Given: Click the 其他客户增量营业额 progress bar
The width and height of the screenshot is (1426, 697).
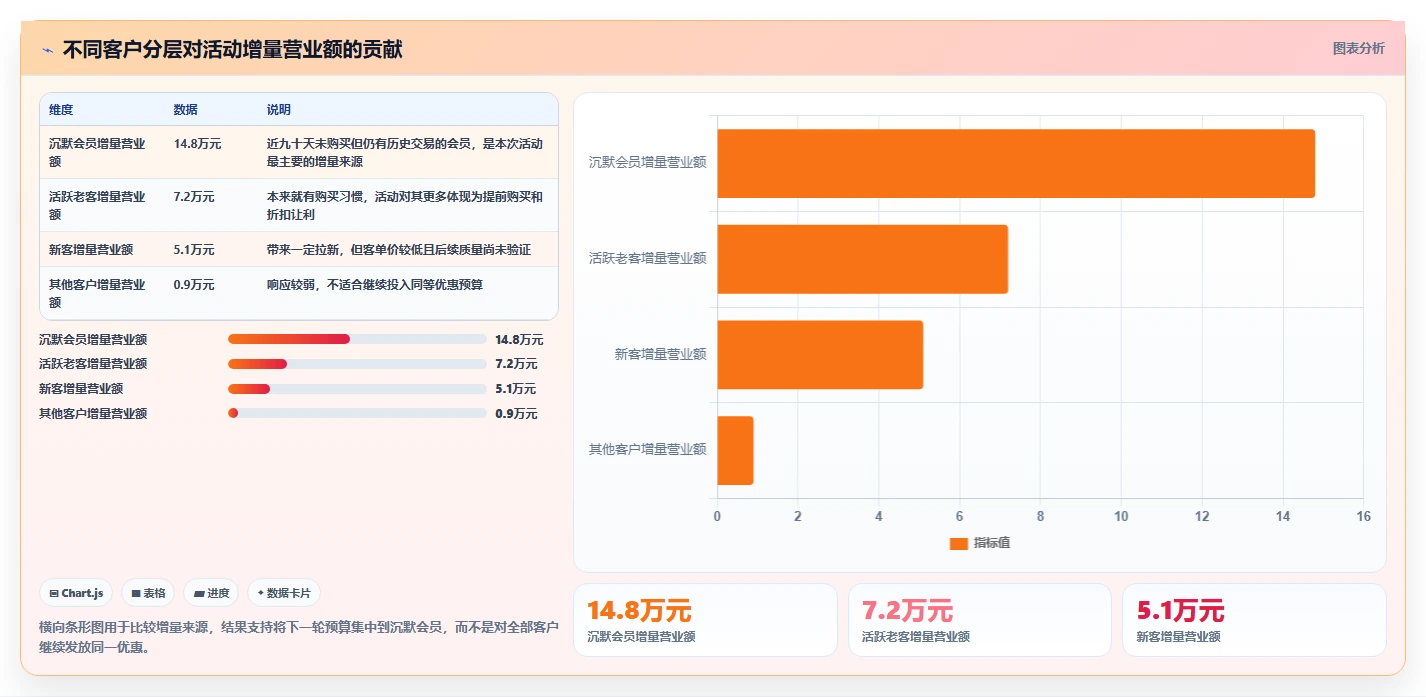Looking at the screenshot, I should [357, 413].
